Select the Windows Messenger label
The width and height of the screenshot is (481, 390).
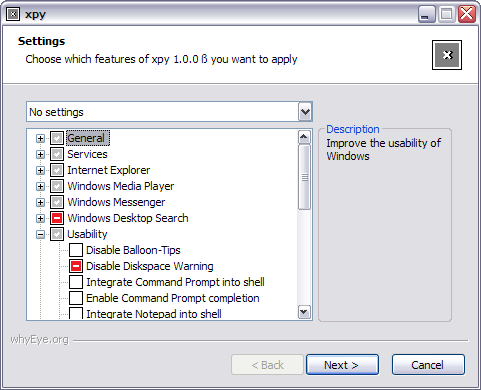[116, 202]
